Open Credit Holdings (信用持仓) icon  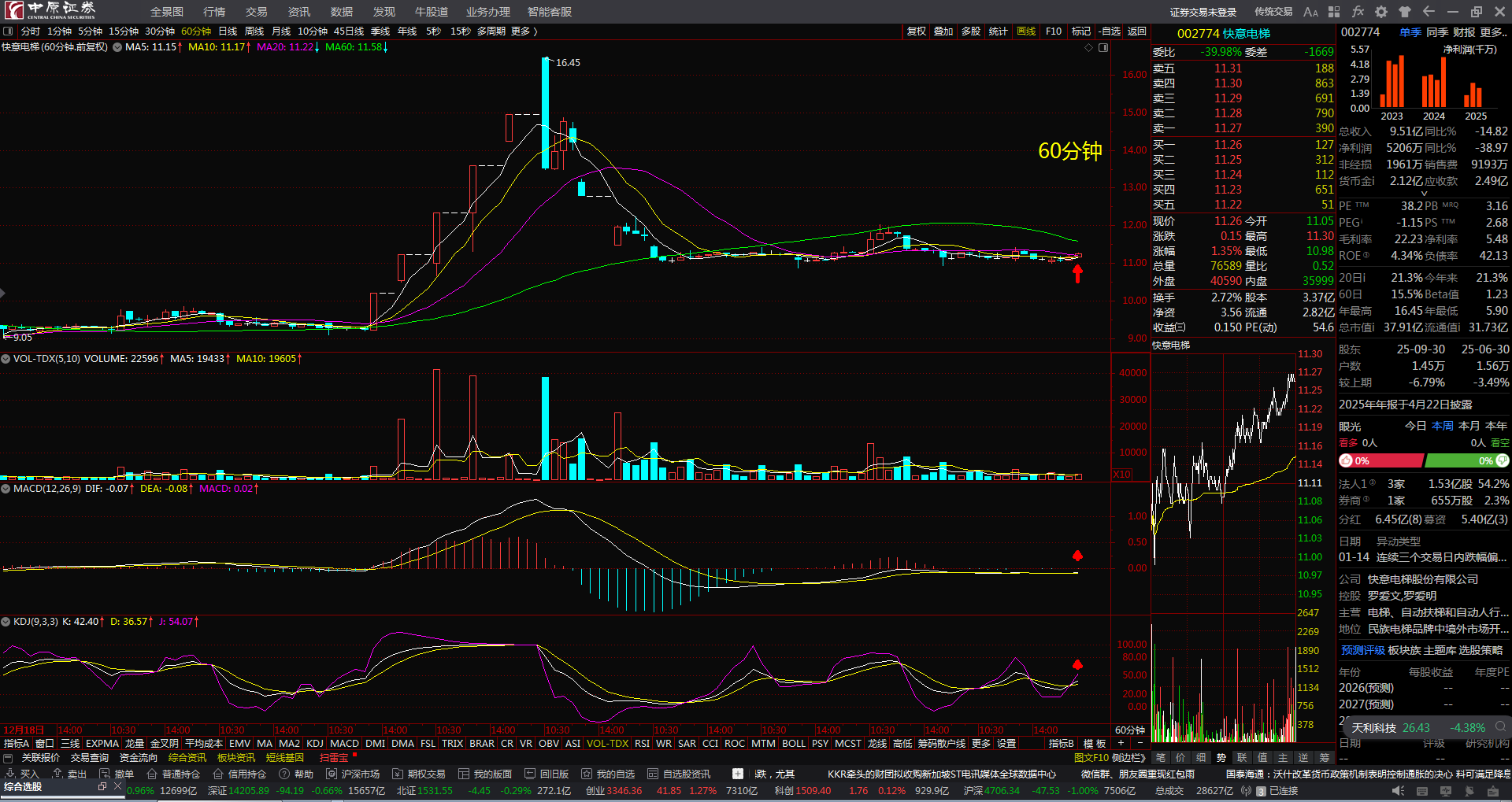218,774
